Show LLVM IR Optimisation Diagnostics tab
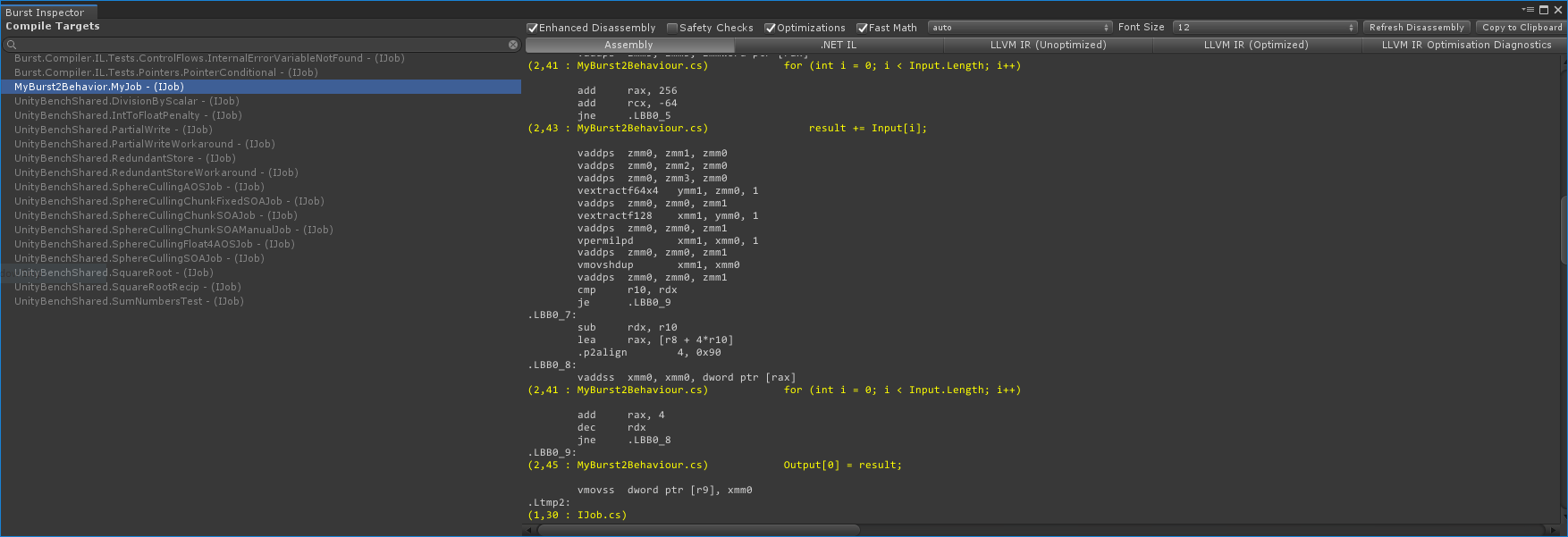Screen dimensions: 1568x537 (1466, 45)
